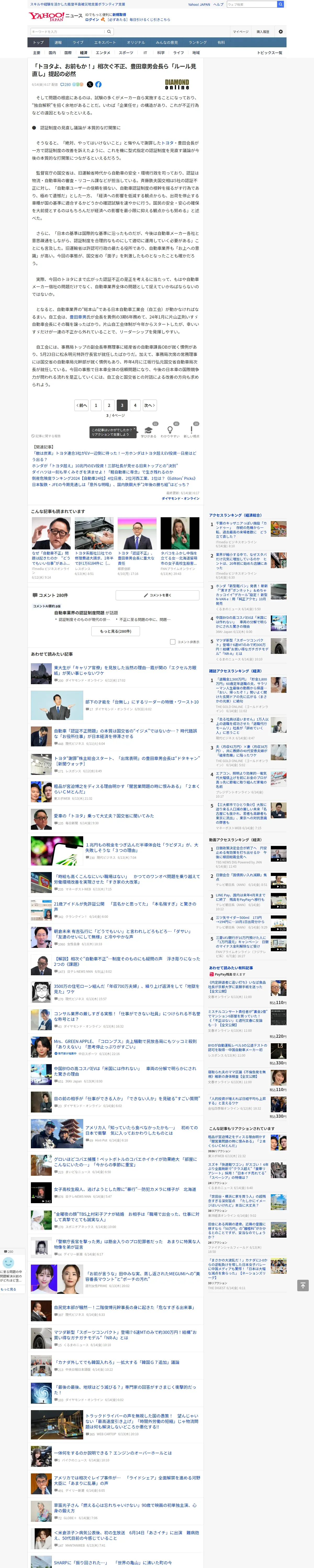This screenshot has height=1568, width=314.
Task: Select the 国内 category
Action: click(52, 53)
